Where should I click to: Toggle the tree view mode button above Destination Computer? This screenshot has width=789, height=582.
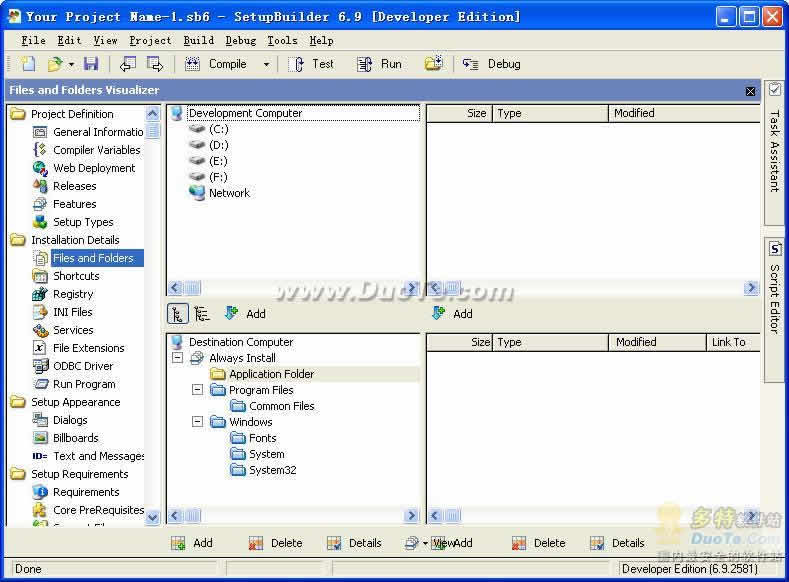[178, 314]
